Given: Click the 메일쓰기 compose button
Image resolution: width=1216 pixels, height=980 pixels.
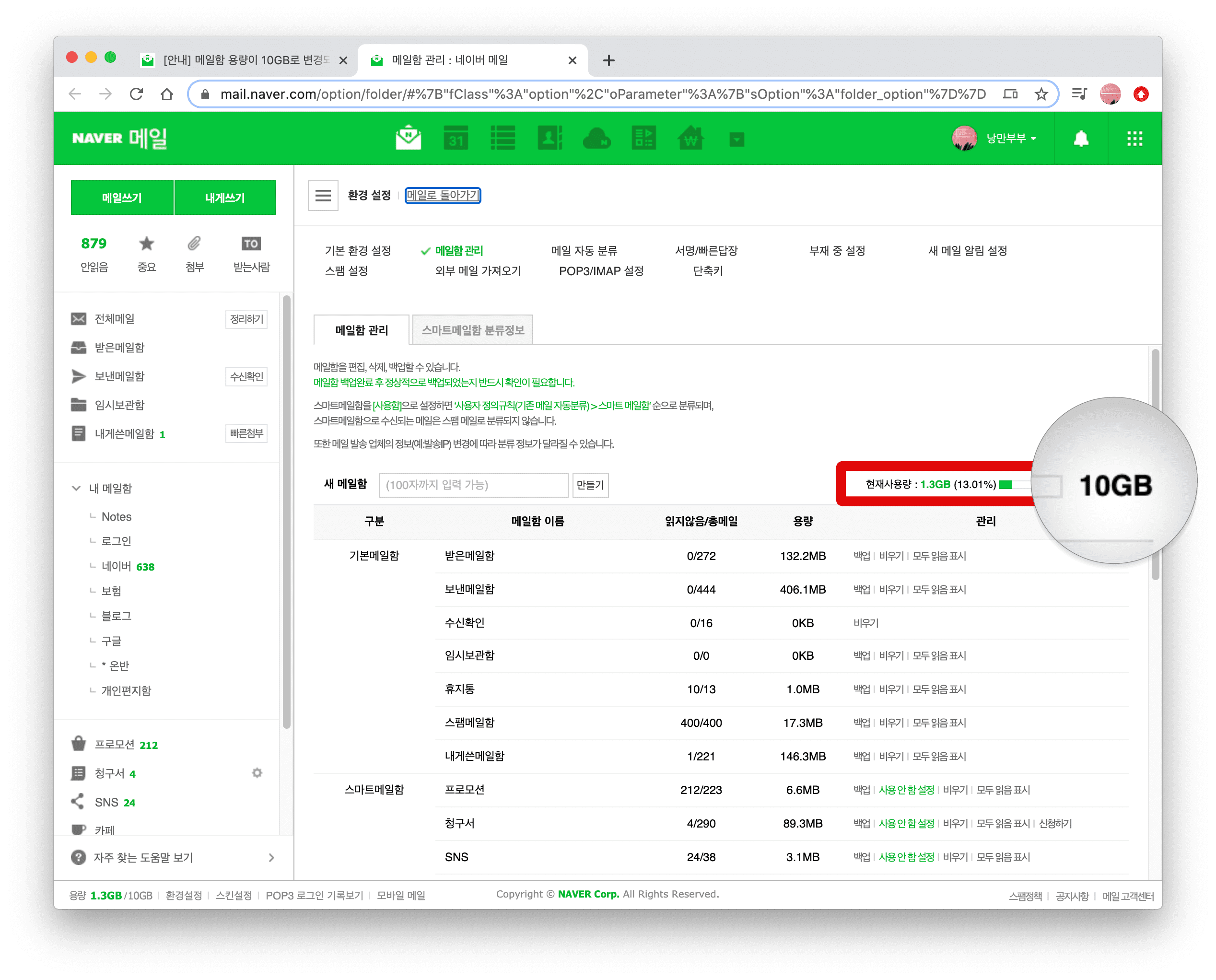Looking at the screenshot, I should 122,198.
